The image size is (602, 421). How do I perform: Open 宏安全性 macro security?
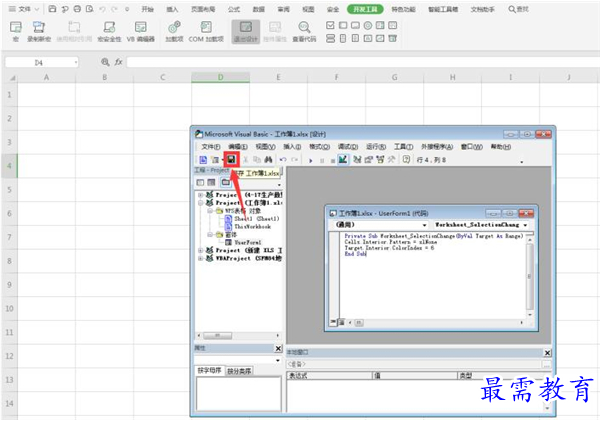coord(109,31)
